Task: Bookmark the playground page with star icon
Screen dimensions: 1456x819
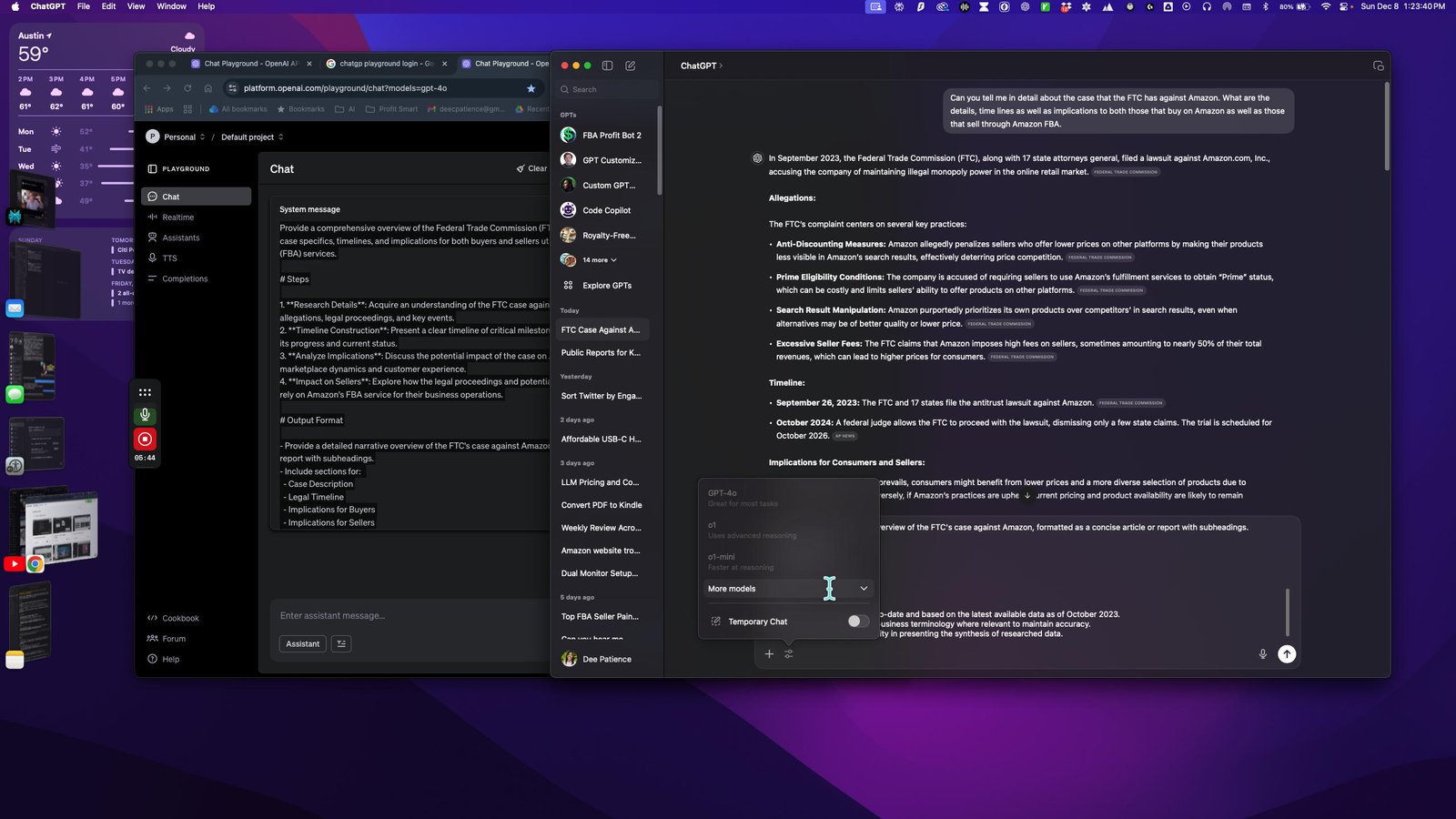Action: (531, 88)
